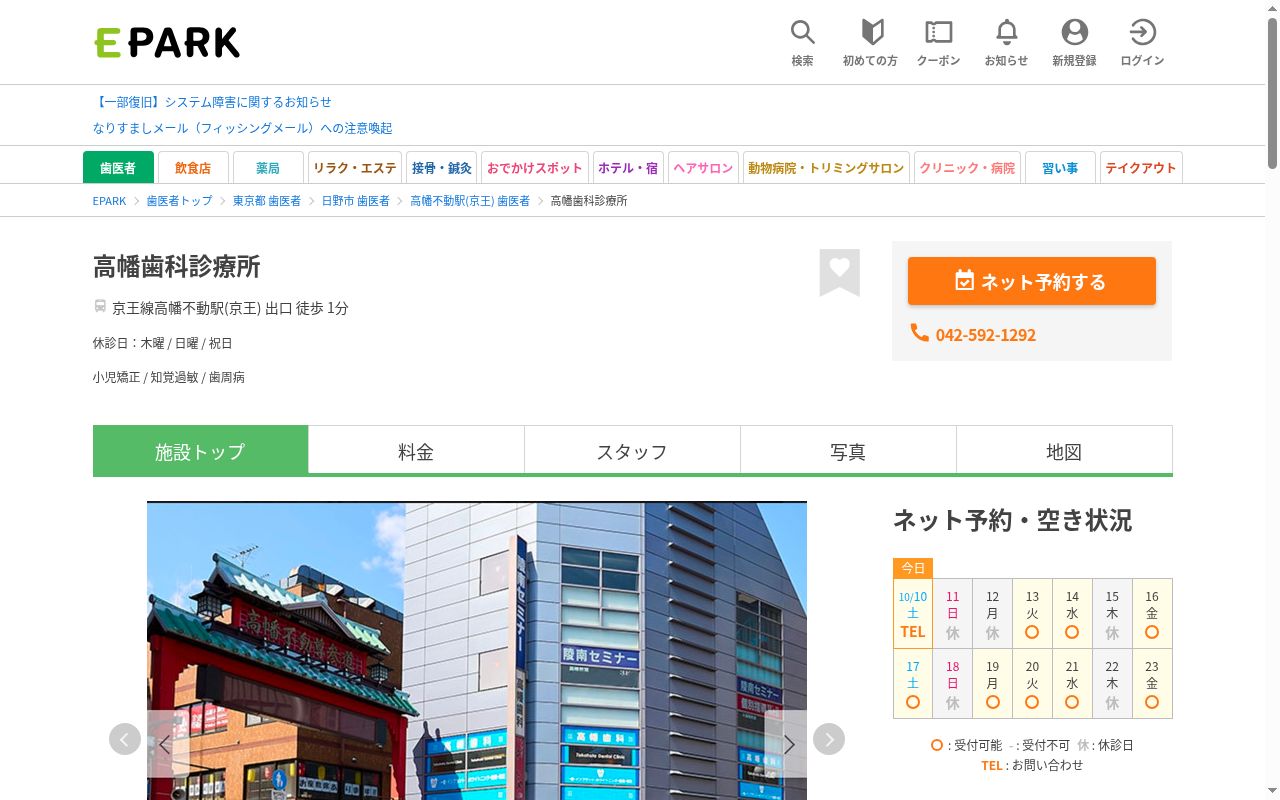Open the お知らせ bell notifications icon

[1006, 43]
